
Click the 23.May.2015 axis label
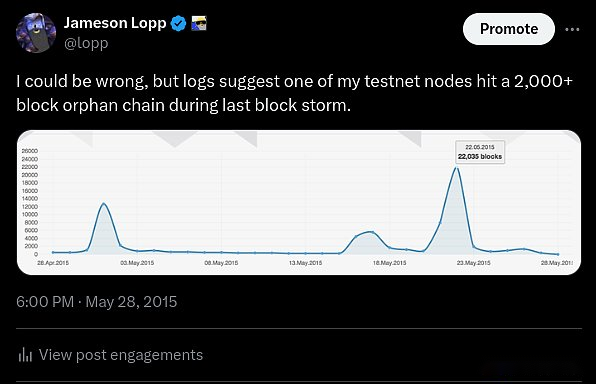click(474, 263)
